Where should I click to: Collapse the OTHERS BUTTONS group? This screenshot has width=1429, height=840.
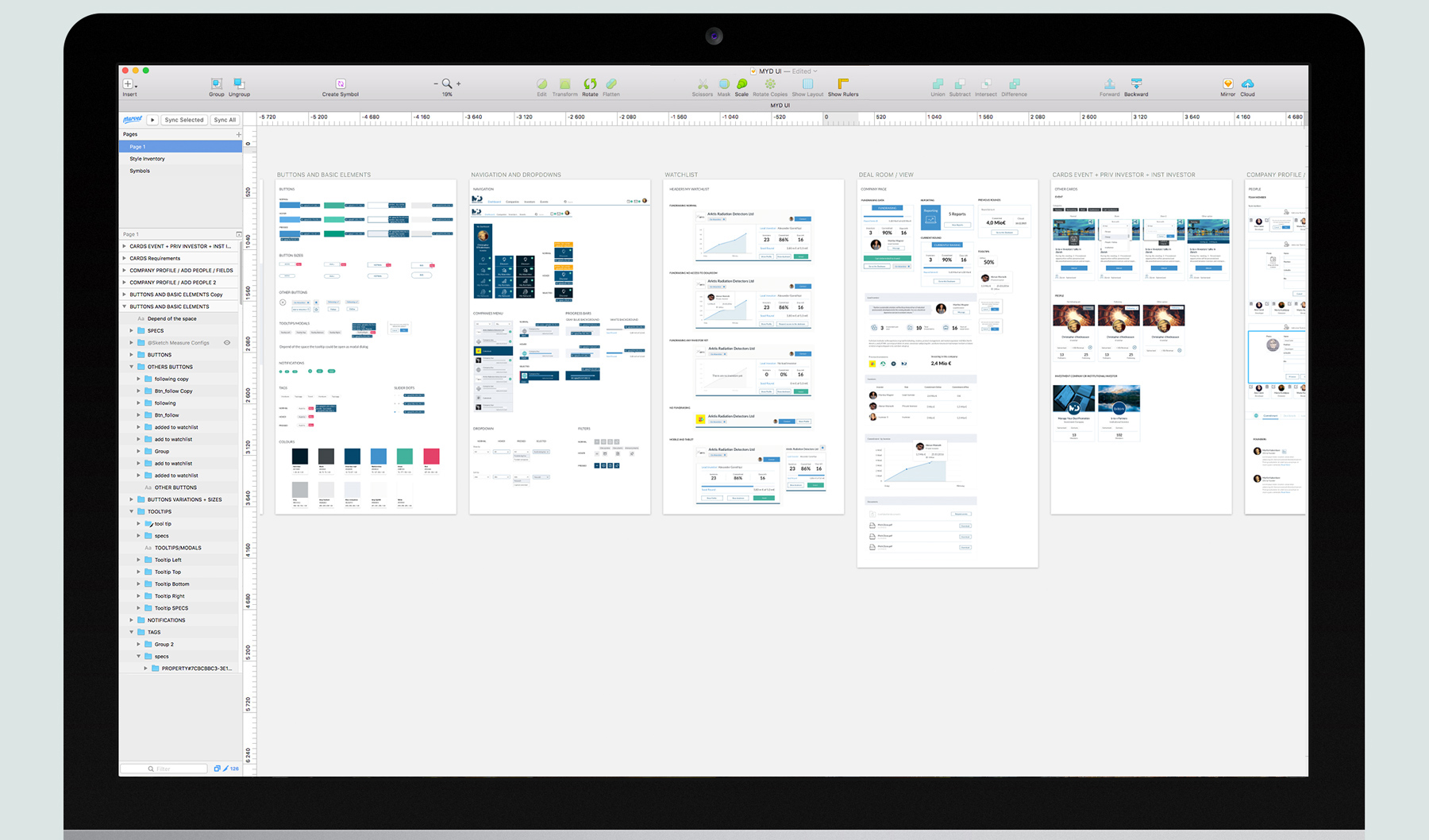tap(132, 367)
